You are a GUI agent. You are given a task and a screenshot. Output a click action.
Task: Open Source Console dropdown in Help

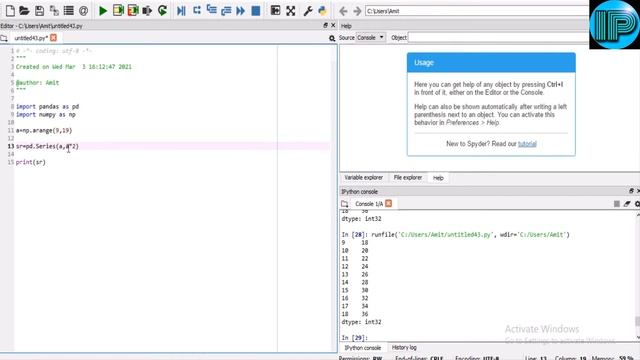[371, 38]
